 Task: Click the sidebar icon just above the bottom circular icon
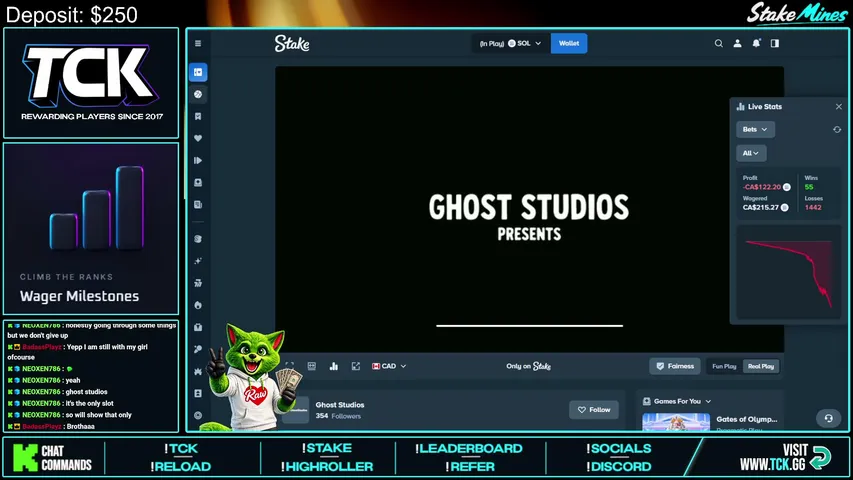pos(198,393)
